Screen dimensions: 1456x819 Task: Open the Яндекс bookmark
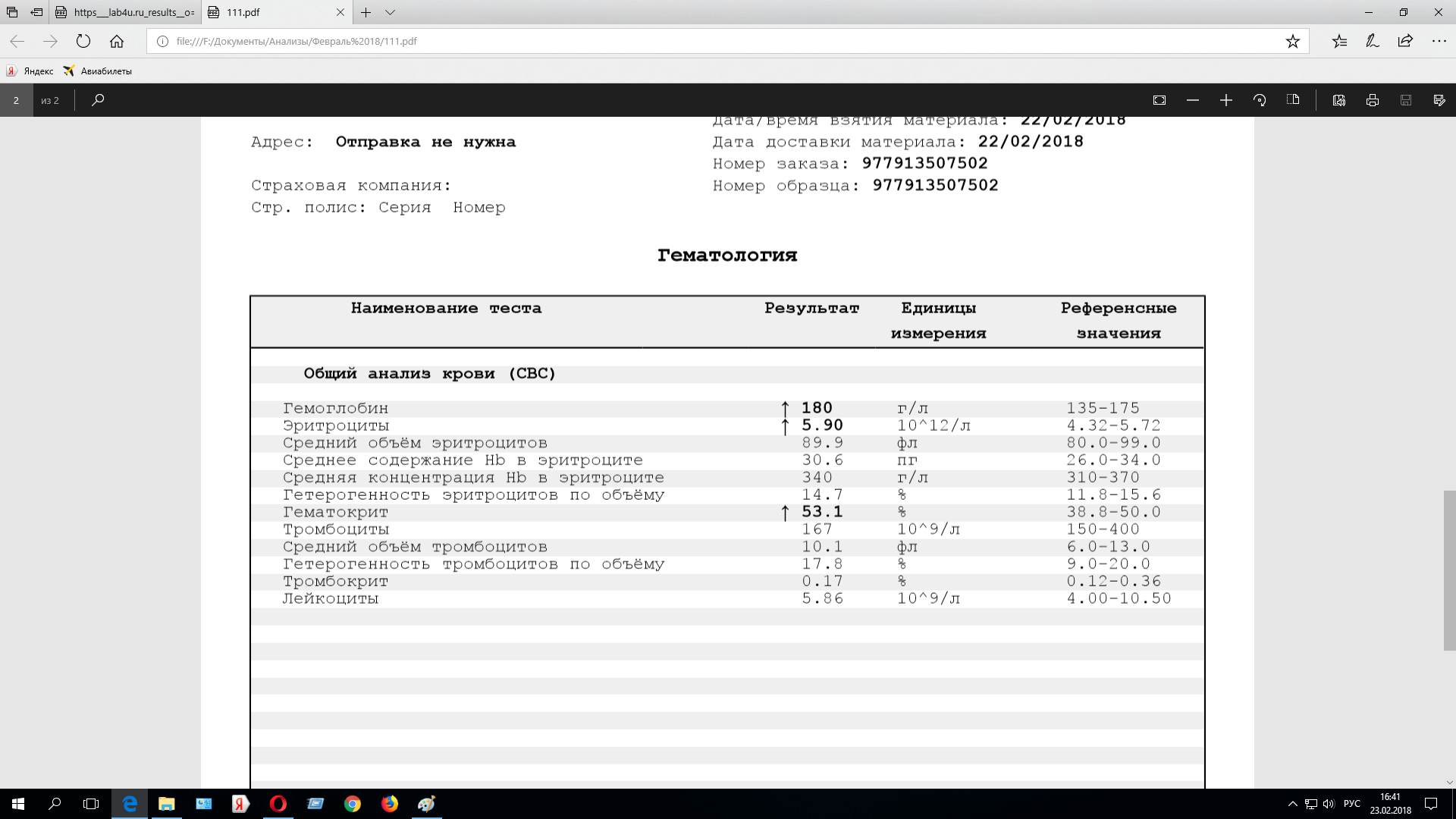click(x=30, y=71)
